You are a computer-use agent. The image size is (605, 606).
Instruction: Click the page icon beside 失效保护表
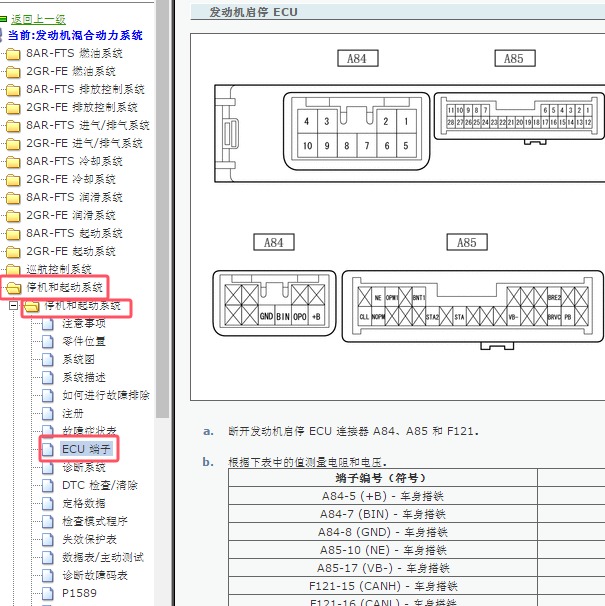[x=48, y=540]
